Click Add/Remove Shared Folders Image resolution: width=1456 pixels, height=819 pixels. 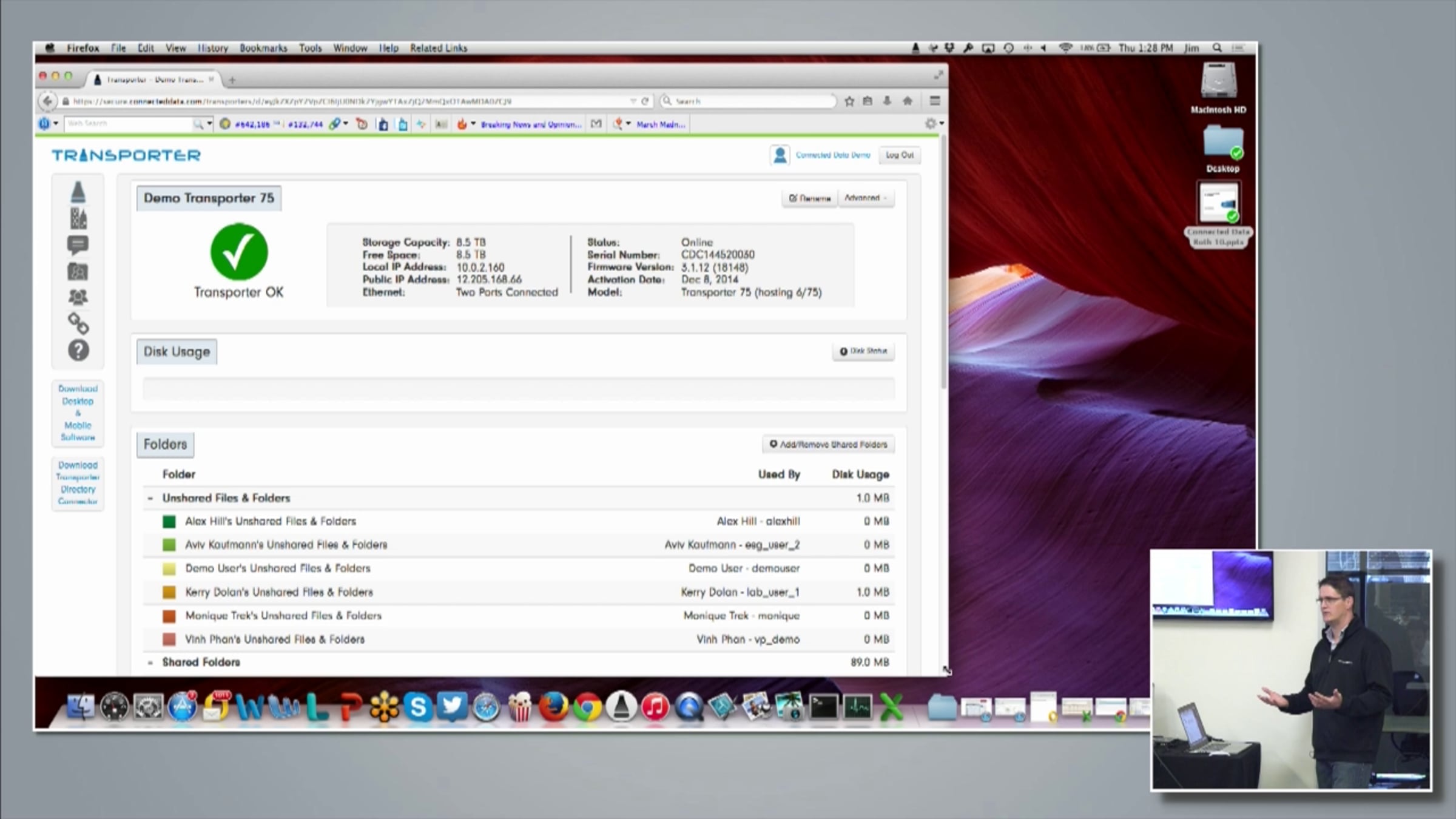click(x=828, y=444)
